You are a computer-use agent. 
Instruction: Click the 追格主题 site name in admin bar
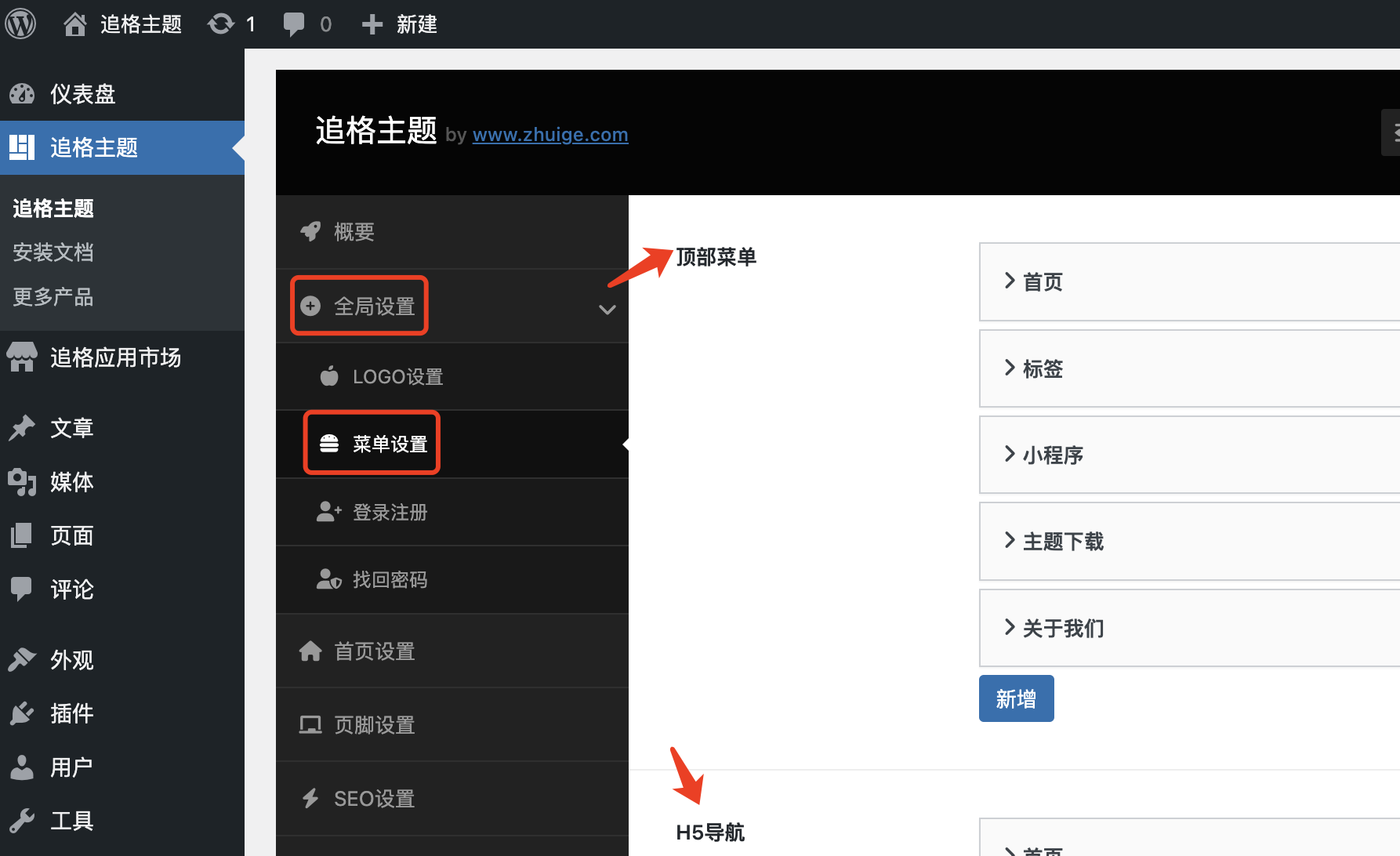pyautogui.click(x=141, y=24)
